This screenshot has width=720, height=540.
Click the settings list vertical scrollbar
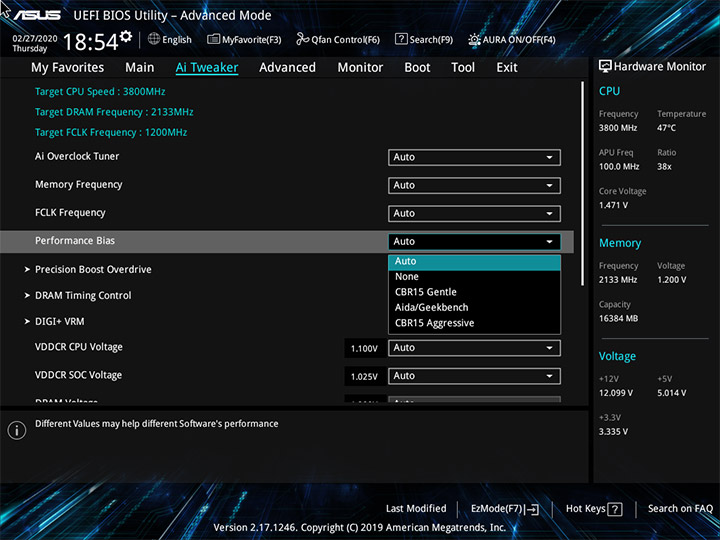pos(583,184)
